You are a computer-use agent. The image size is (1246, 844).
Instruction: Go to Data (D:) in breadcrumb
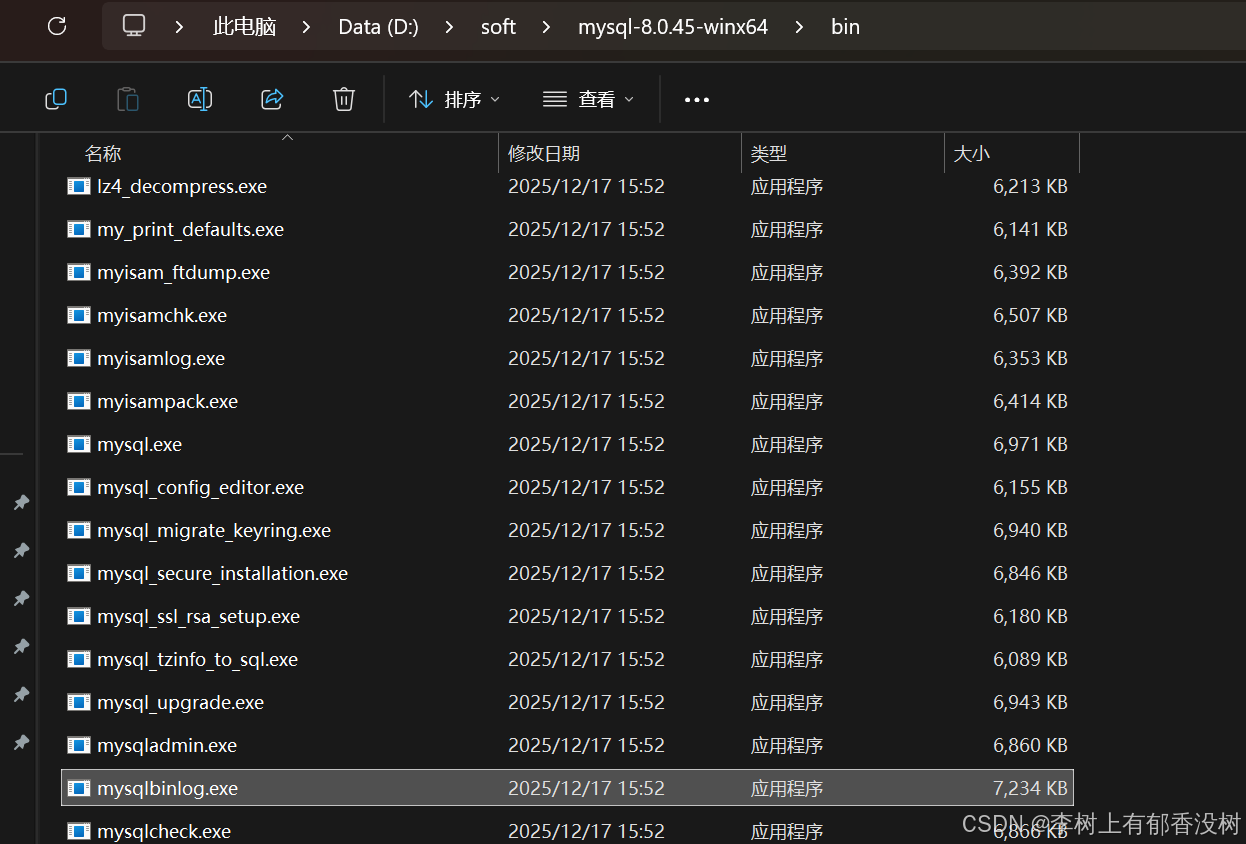[378, 27]
